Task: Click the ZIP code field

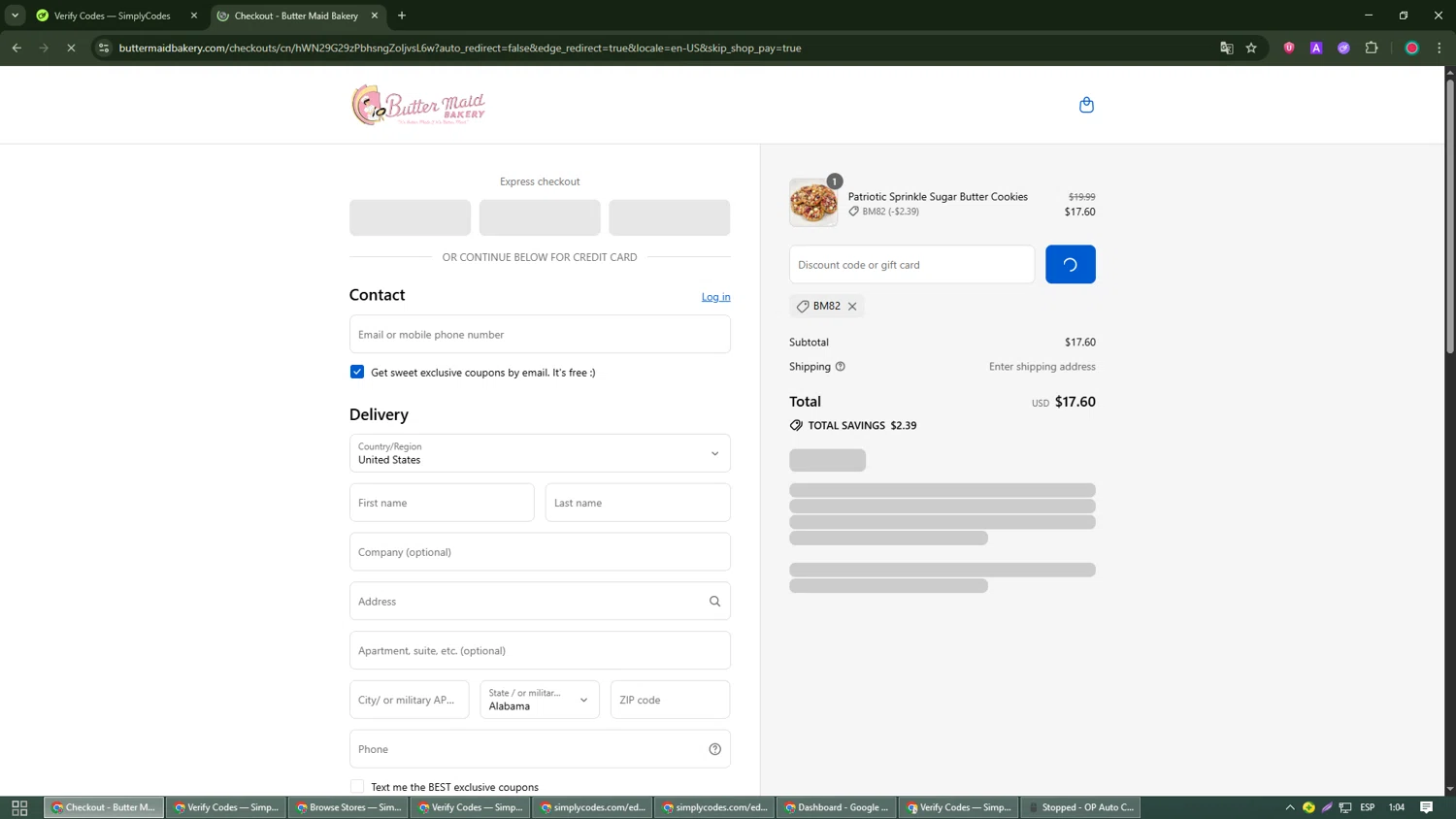Action: coord(670,700)
